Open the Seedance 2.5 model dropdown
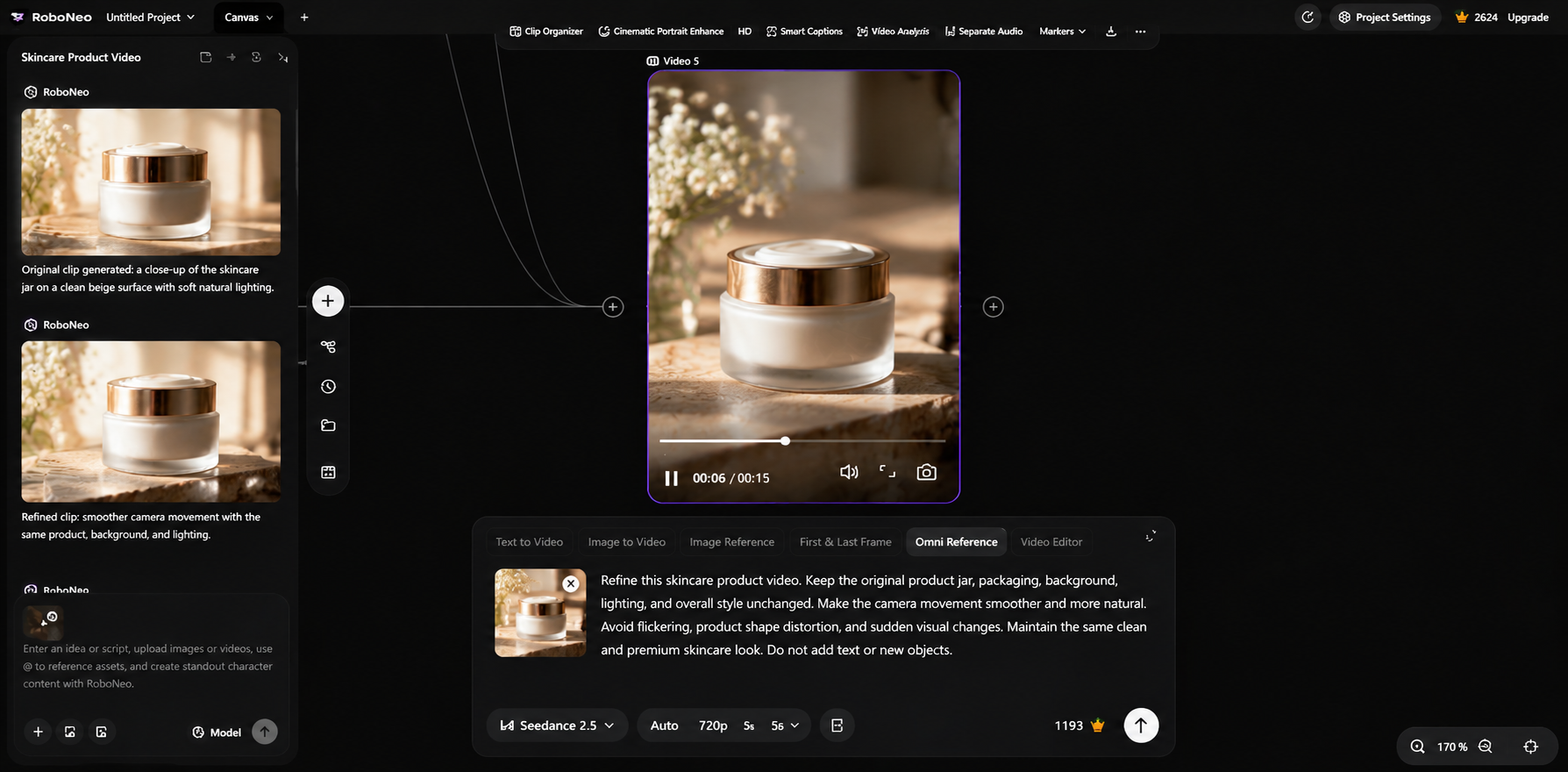Screen dimensions: 1568x772 coord(557,726)
